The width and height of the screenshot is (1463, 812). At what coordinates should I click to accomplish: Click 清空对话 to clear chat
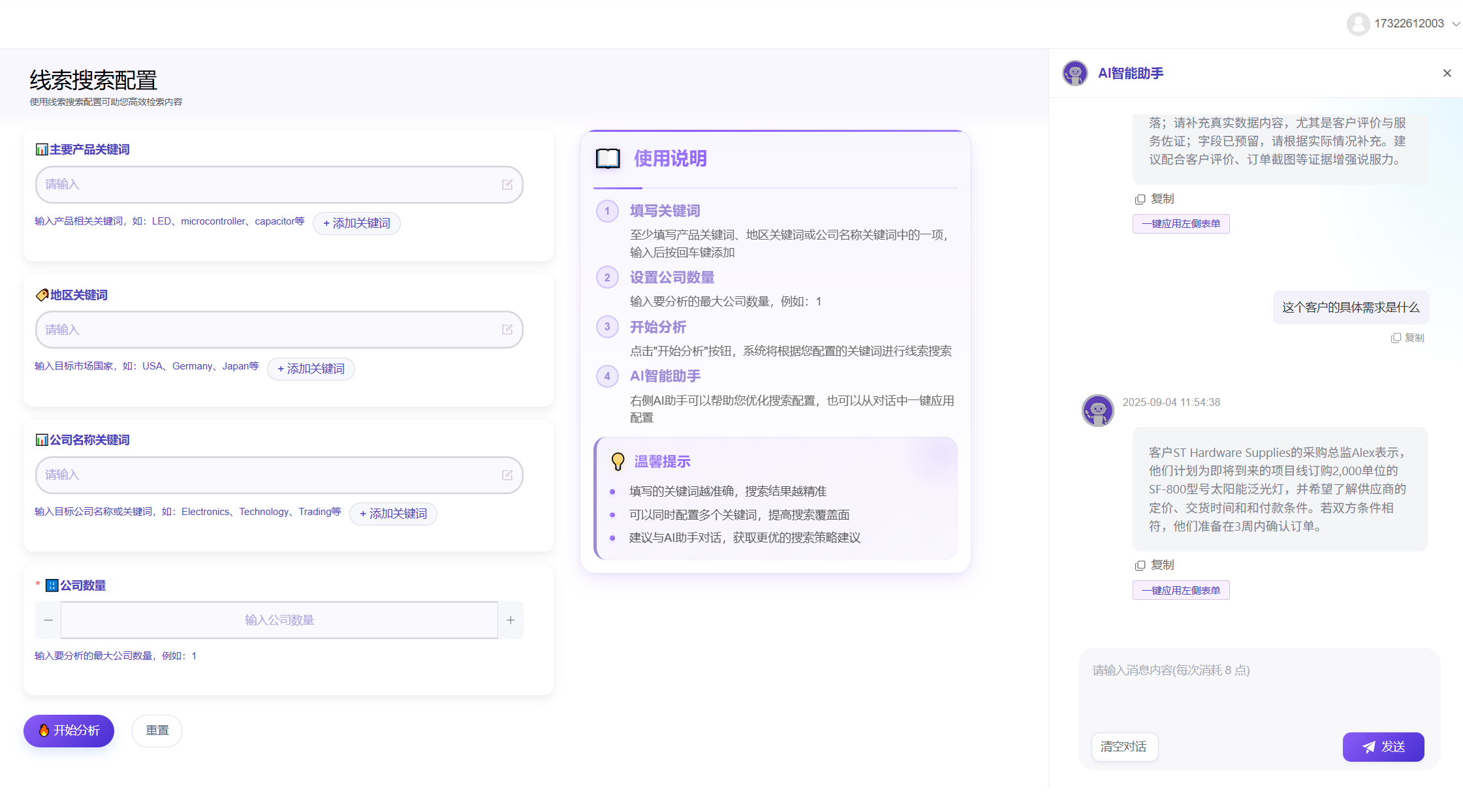point(1124,747)
